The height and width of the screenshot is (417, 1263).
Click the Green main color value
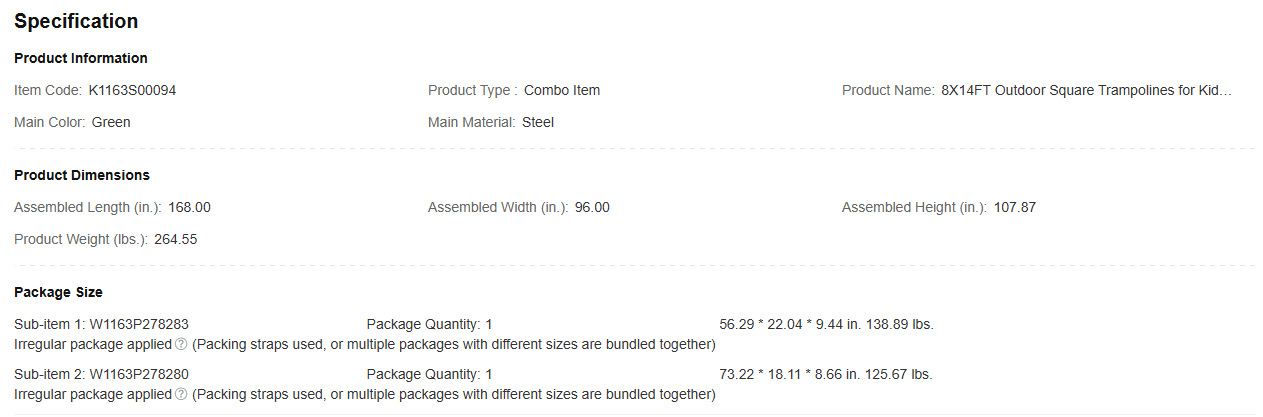(111, 122)
